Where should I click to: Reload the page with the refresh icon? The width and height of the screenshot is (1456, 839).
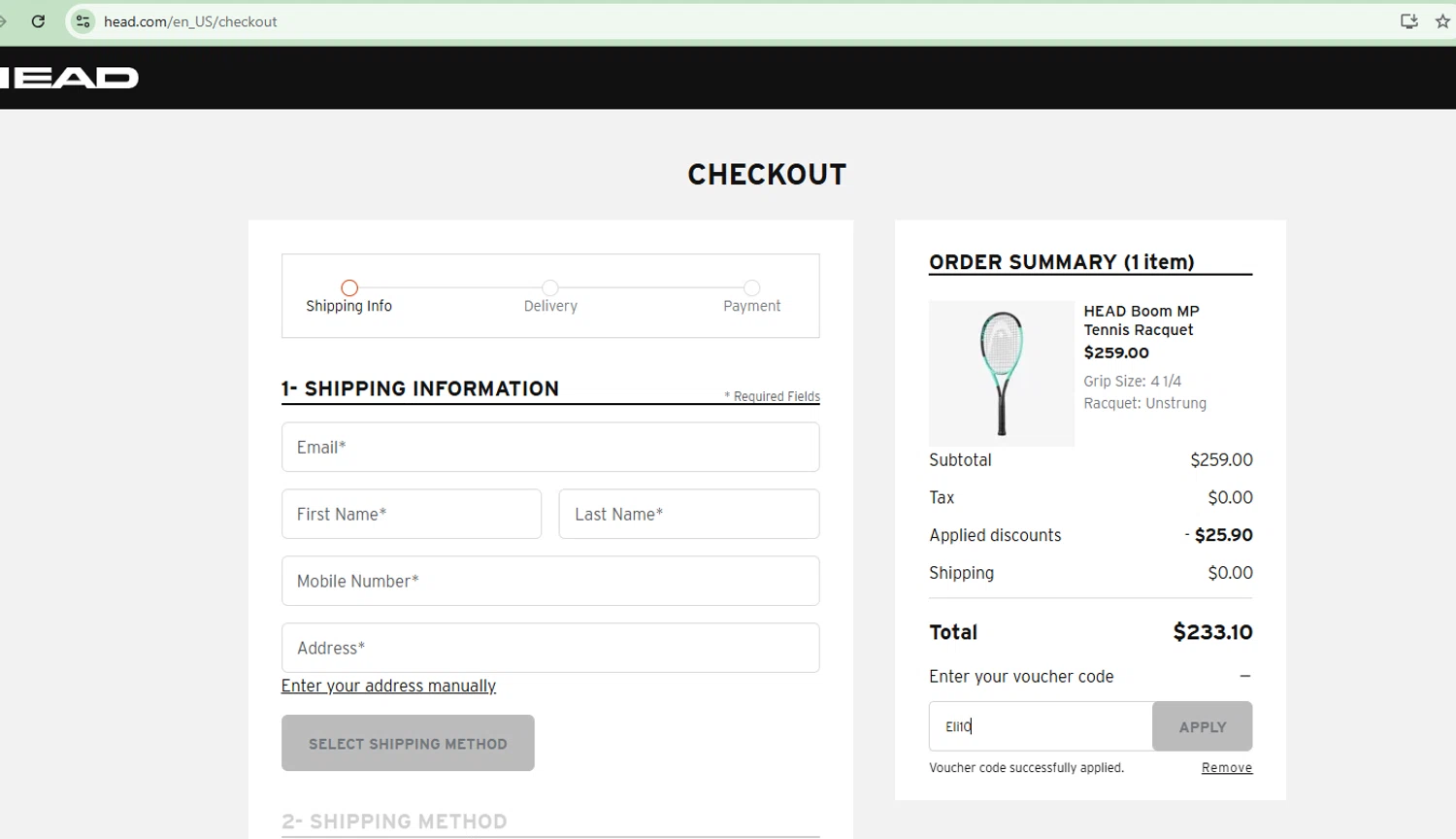(38, 21)
